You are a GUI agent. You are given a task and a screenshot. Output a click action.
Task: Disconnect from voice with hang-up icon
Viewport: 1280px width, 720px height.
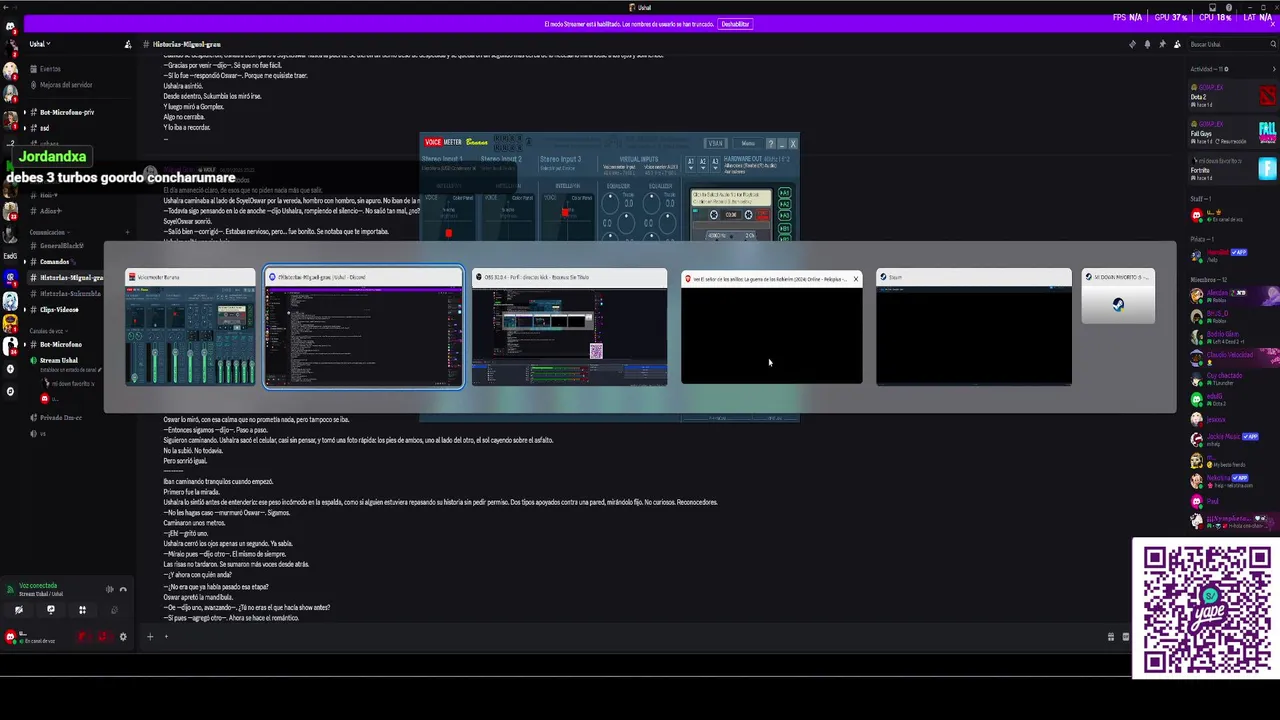[123, 589]
